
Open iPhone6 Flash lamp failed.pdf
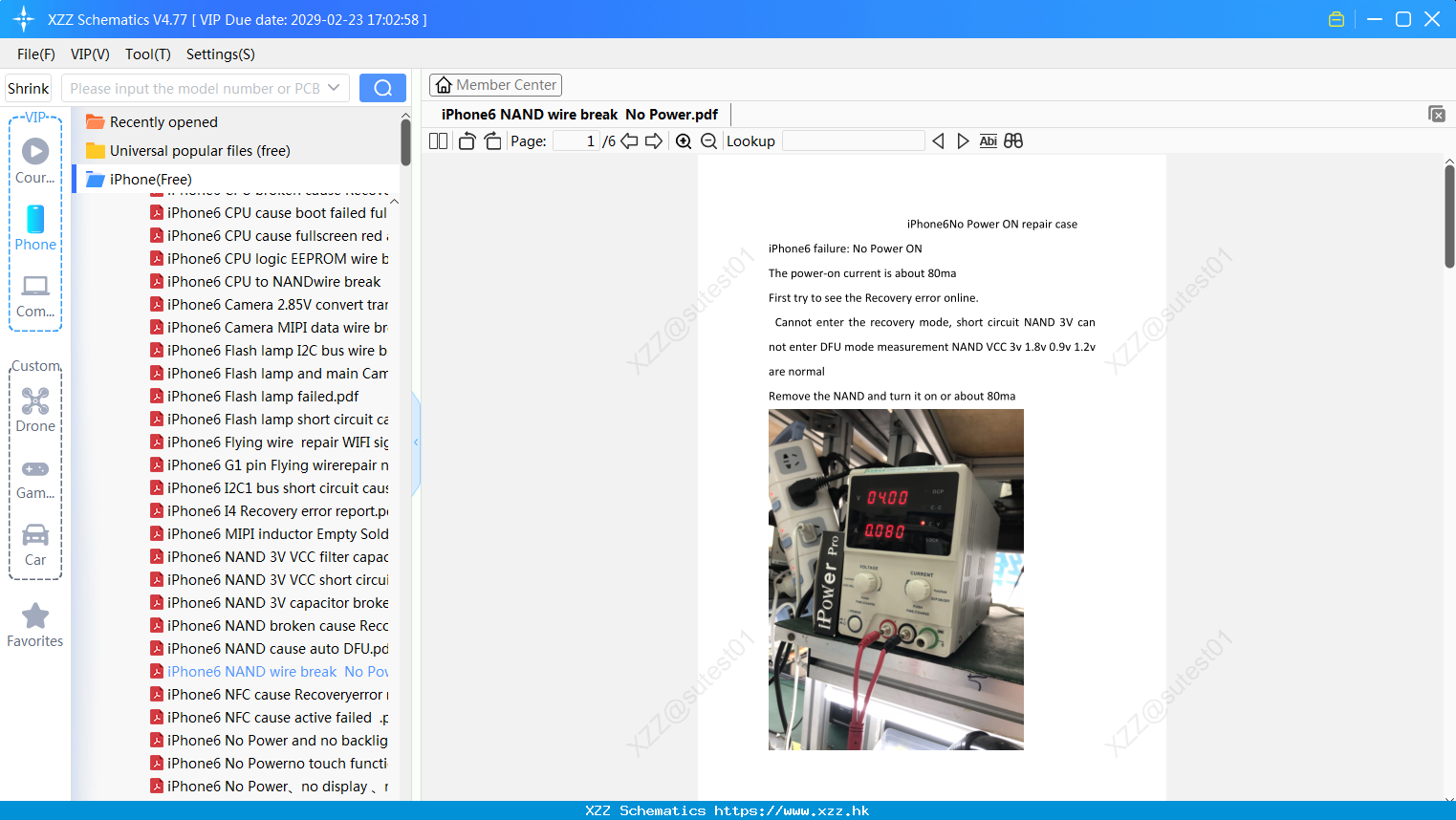tap(254, 396)
